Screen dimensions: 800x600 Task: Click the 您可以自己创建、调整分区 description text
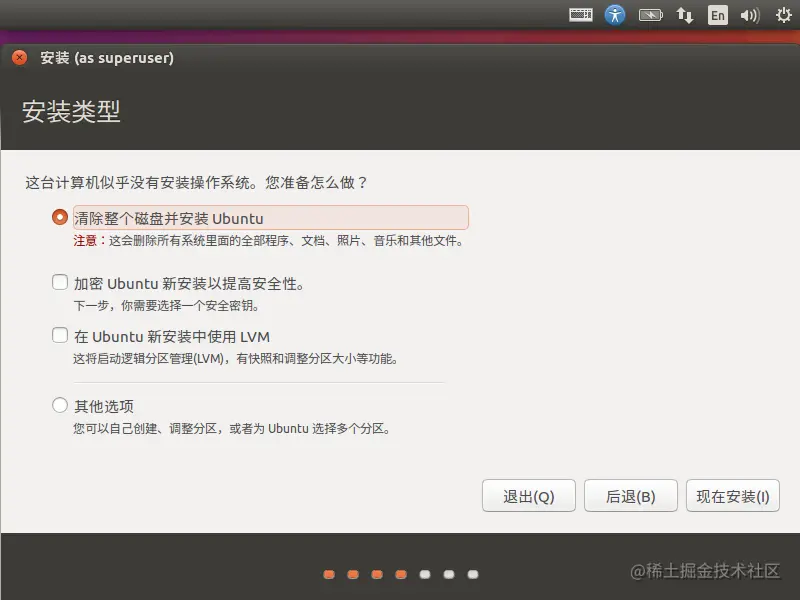point(232,429)
